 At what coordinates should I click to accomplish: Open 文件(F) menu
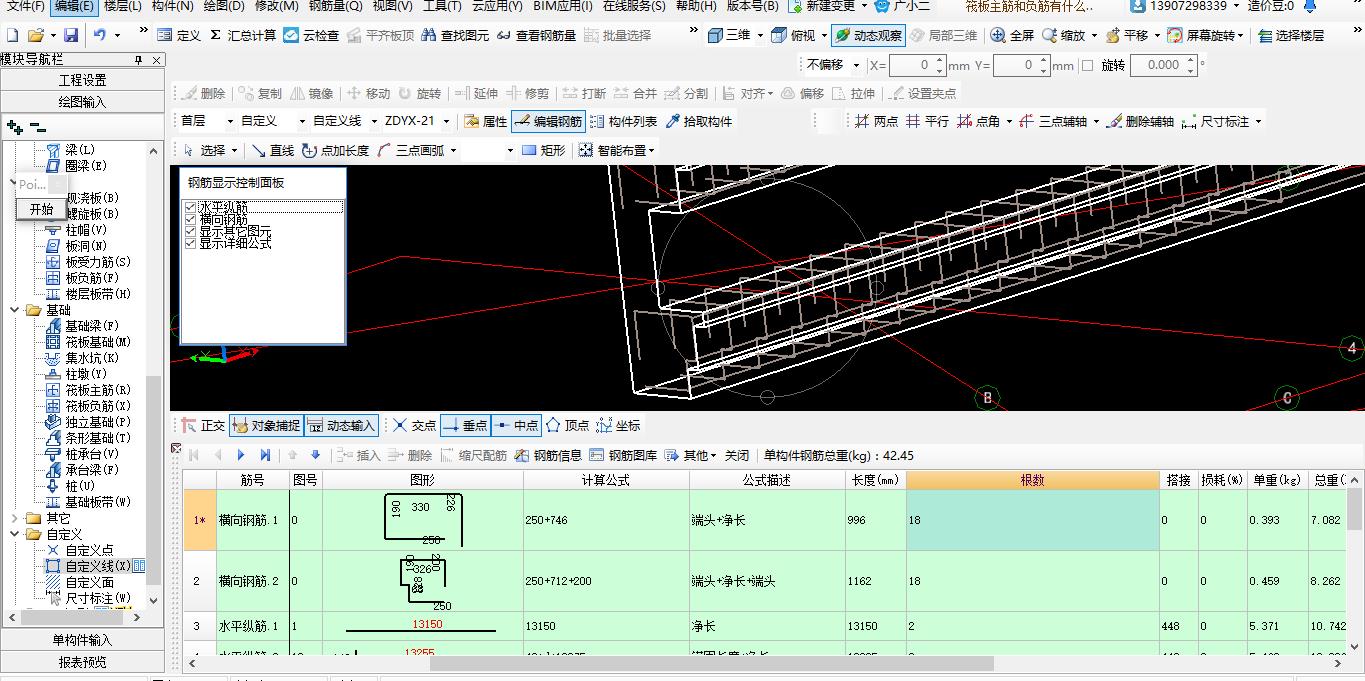[26, 6]
